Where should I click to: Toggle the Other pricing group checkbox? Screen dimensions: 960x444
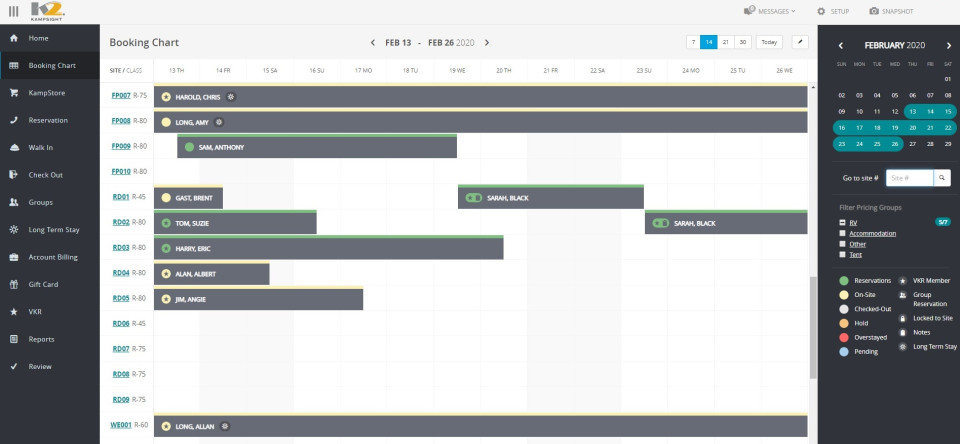coord(842,244)
